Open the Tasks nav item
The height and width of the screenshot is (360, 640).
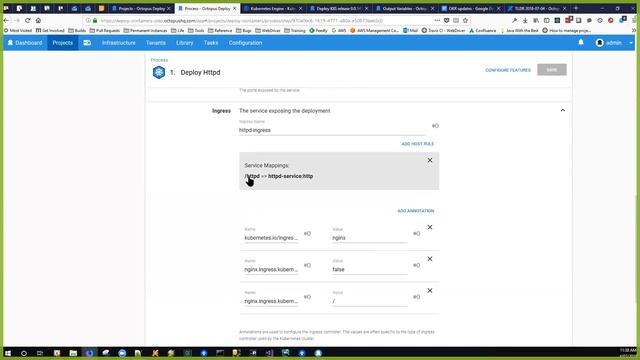211,43
